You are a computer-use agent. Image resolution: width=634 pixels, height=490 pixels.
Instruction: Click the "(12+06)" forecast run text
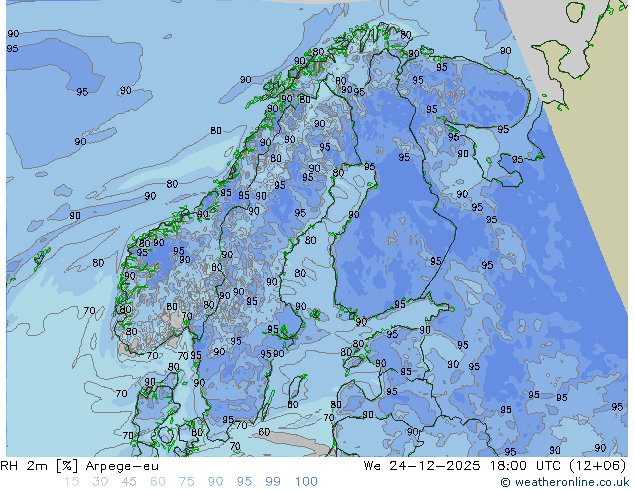tap(597, 466)
